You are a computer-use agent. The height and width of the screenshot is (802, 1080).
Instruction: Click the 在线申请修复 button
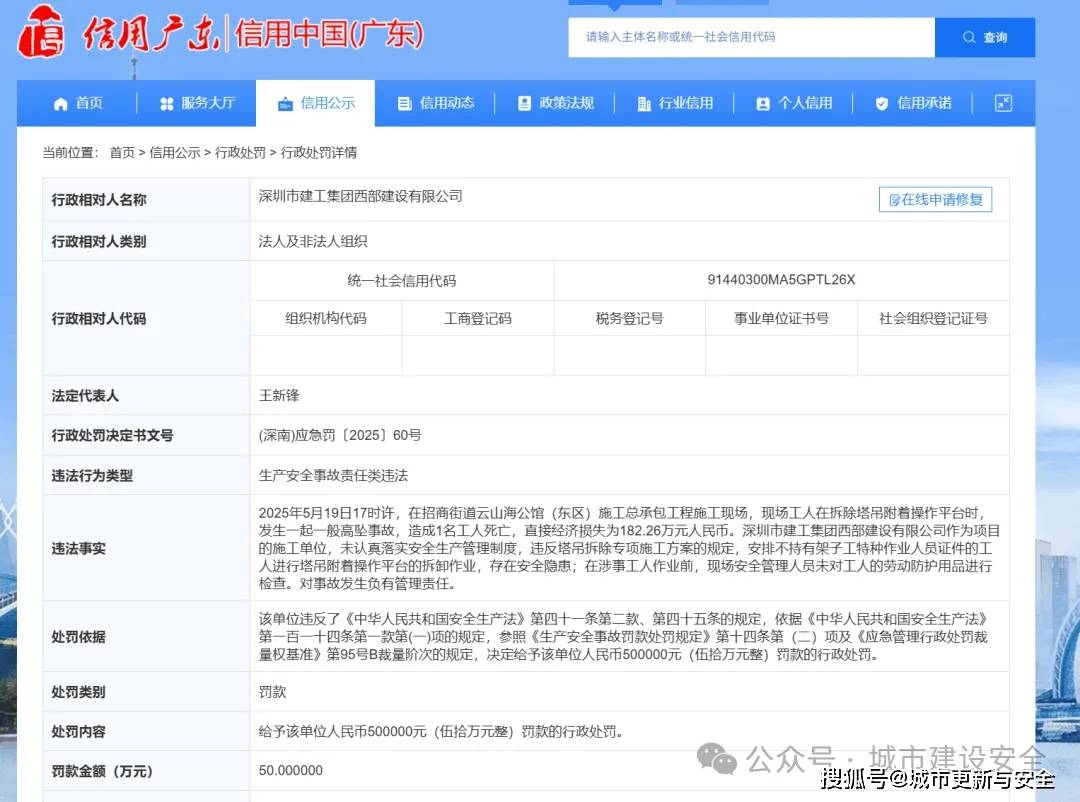[935, 200]
